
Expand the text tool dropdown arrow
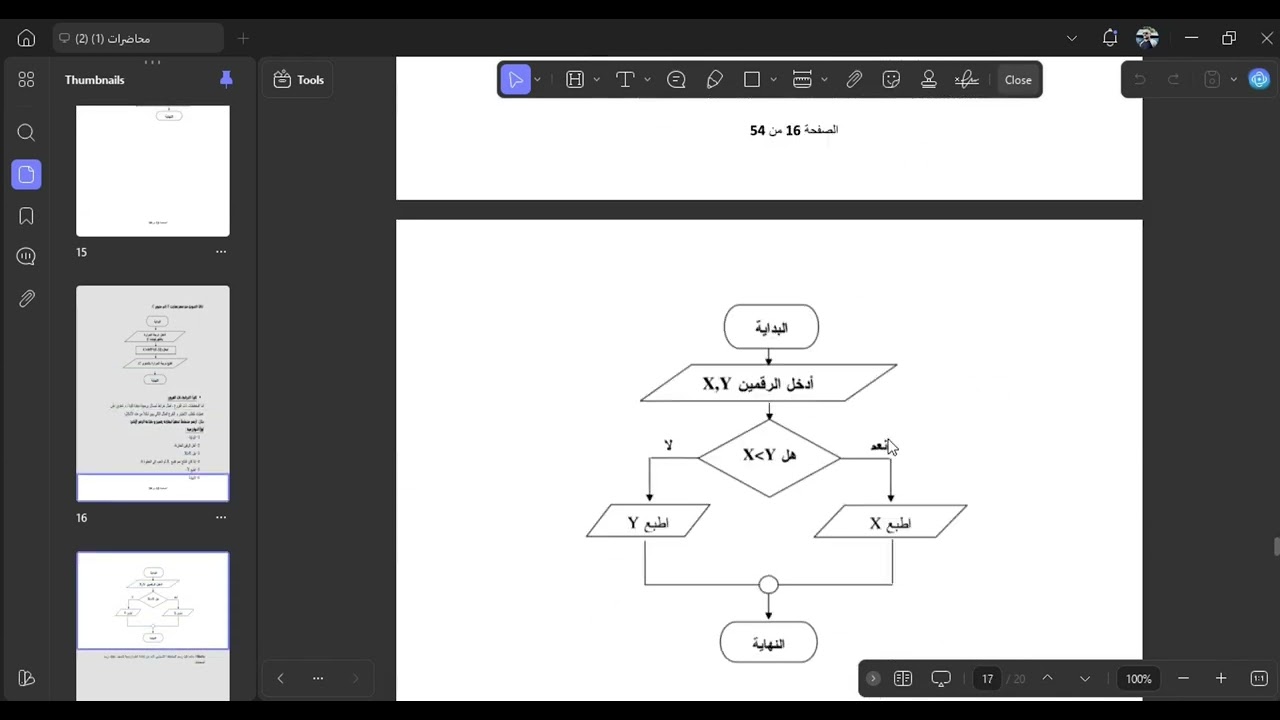(647, 80)
